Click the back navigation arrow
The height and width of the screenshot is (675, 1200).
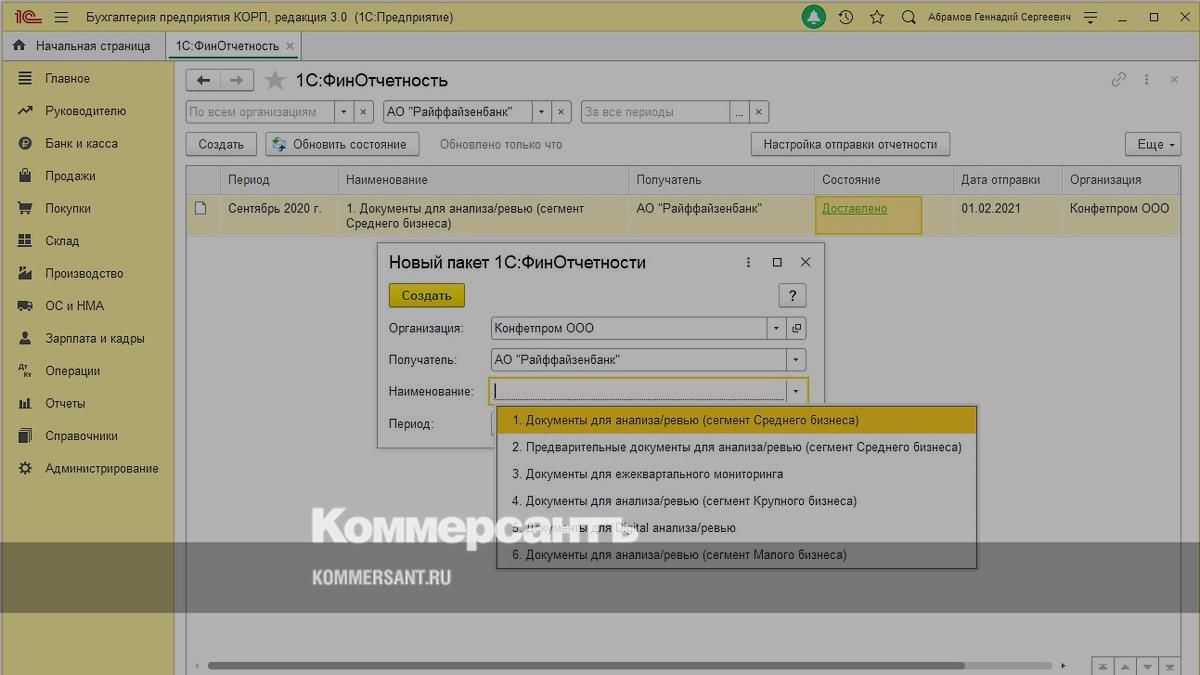pos(204,81)
